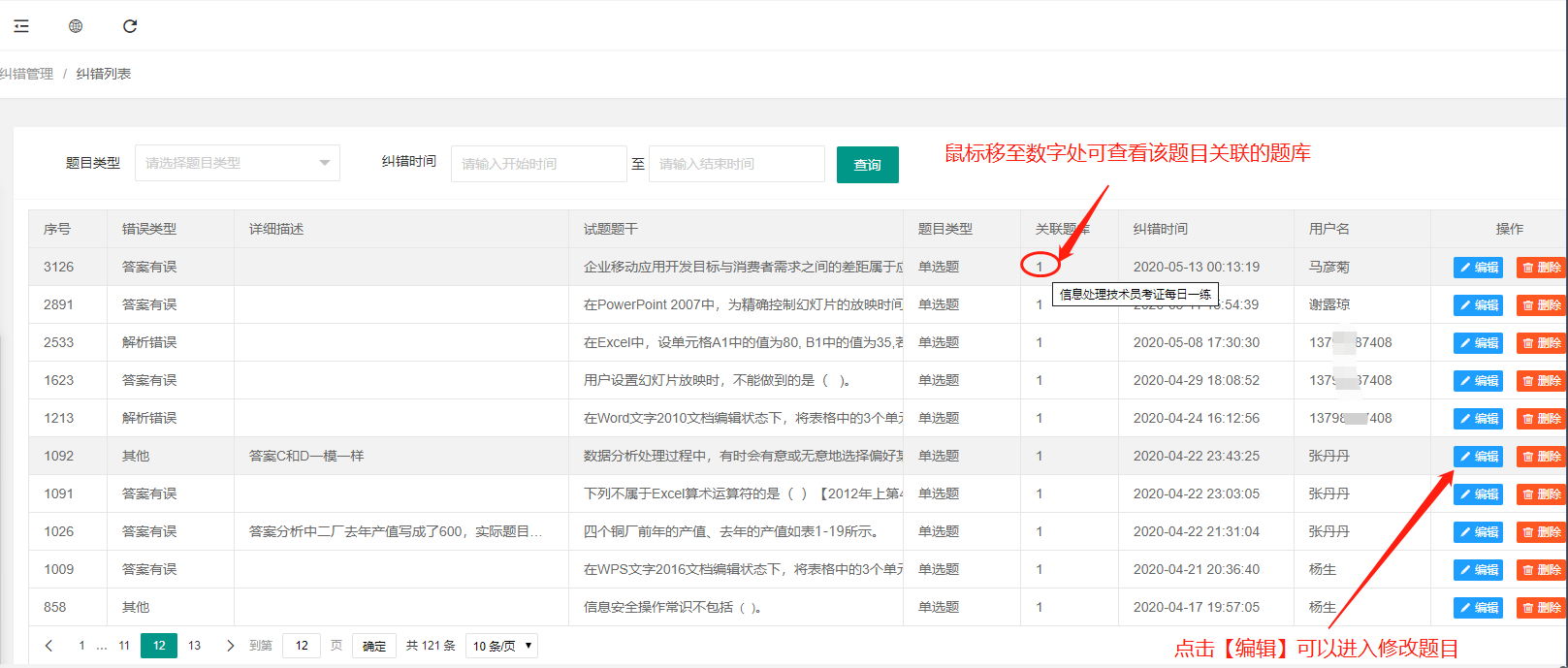Select sequence number 1009
This screenshot has height=668, width=1568.
coord(59,569)
